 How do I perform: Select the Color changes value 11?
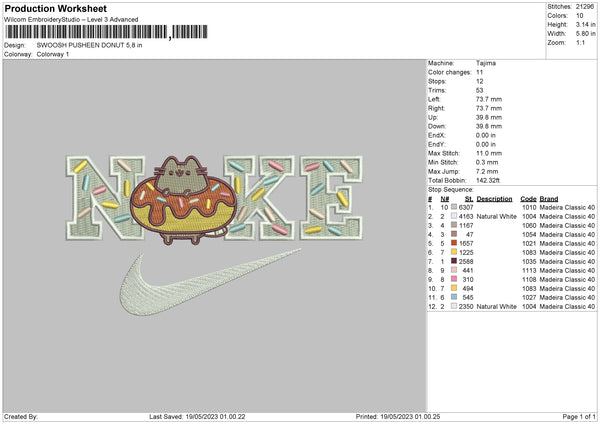(479, 72)
